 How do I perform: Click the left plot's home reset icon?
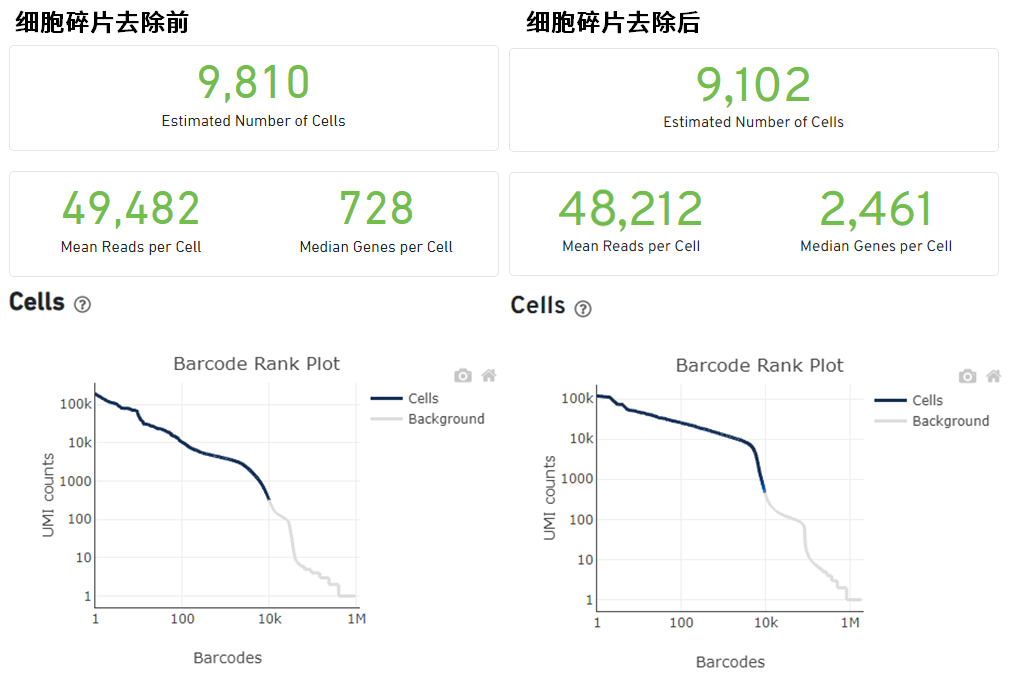click(488, 376)
